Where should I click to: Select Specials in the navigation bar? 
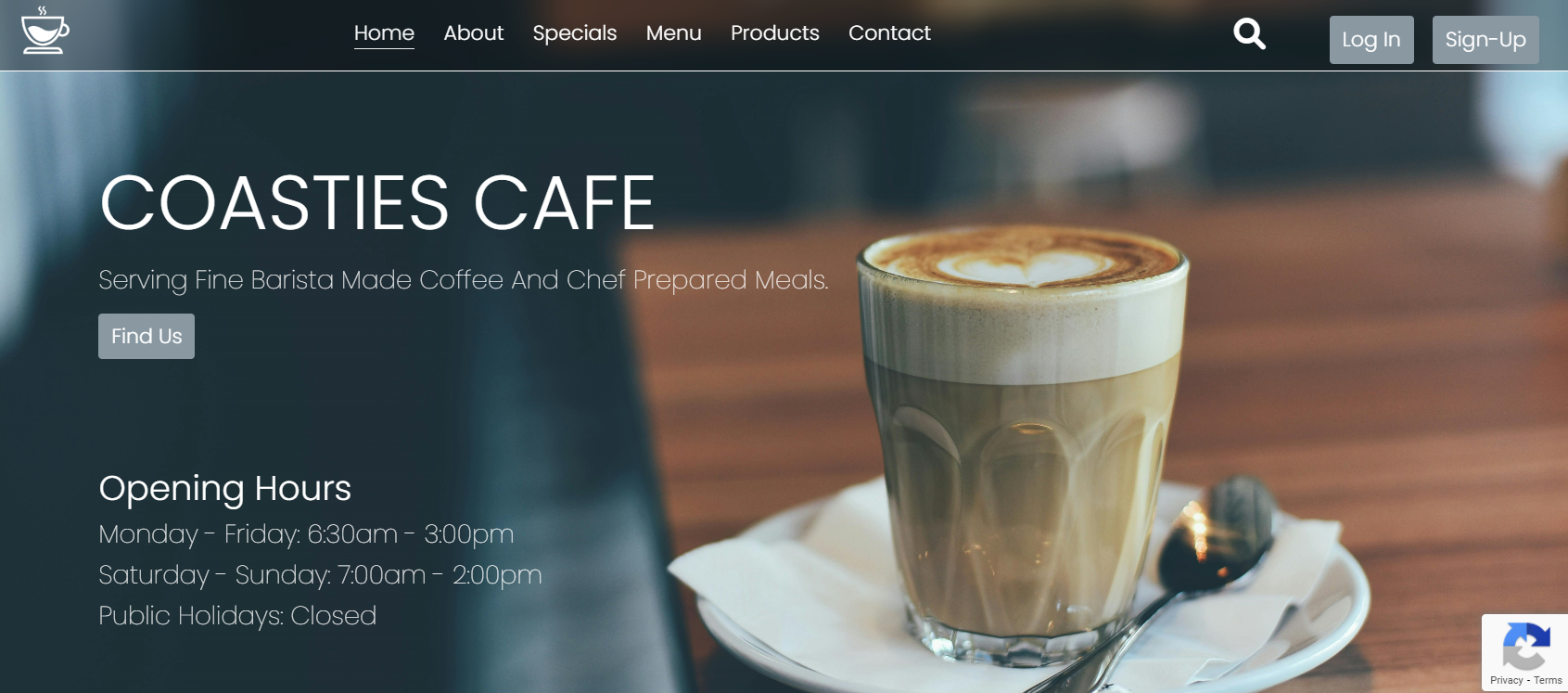(575, 33)
